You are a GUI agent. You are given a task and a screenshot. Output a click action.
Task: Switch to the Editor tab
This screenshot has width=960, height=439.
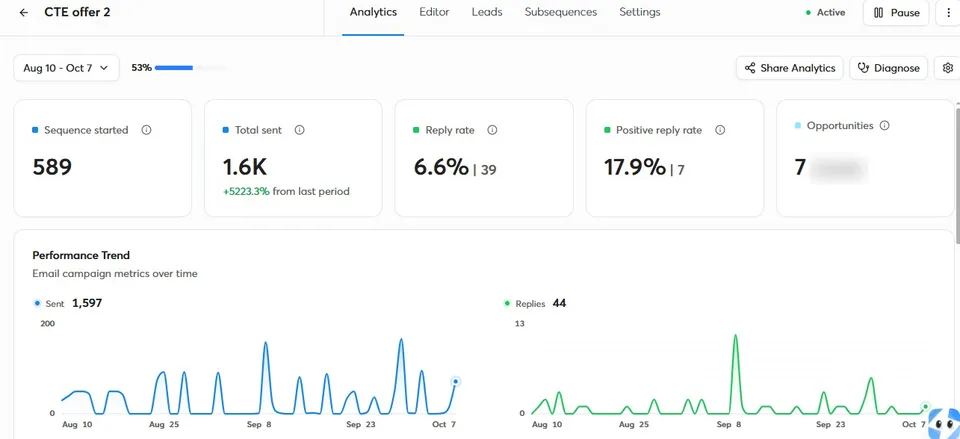[x=434, y=12]
